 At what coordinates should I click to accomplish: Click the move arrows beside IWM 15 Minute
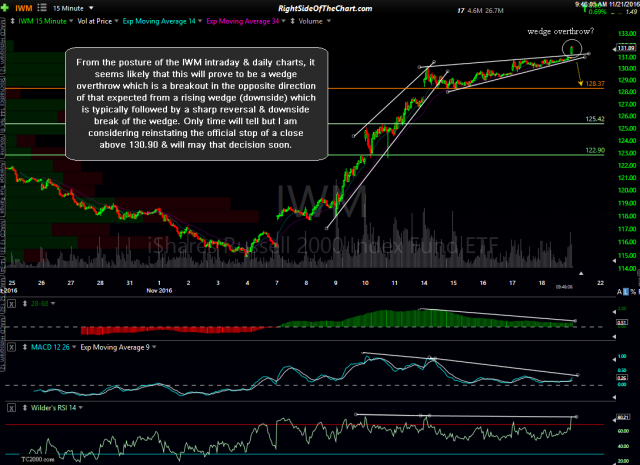coord(13,21)
